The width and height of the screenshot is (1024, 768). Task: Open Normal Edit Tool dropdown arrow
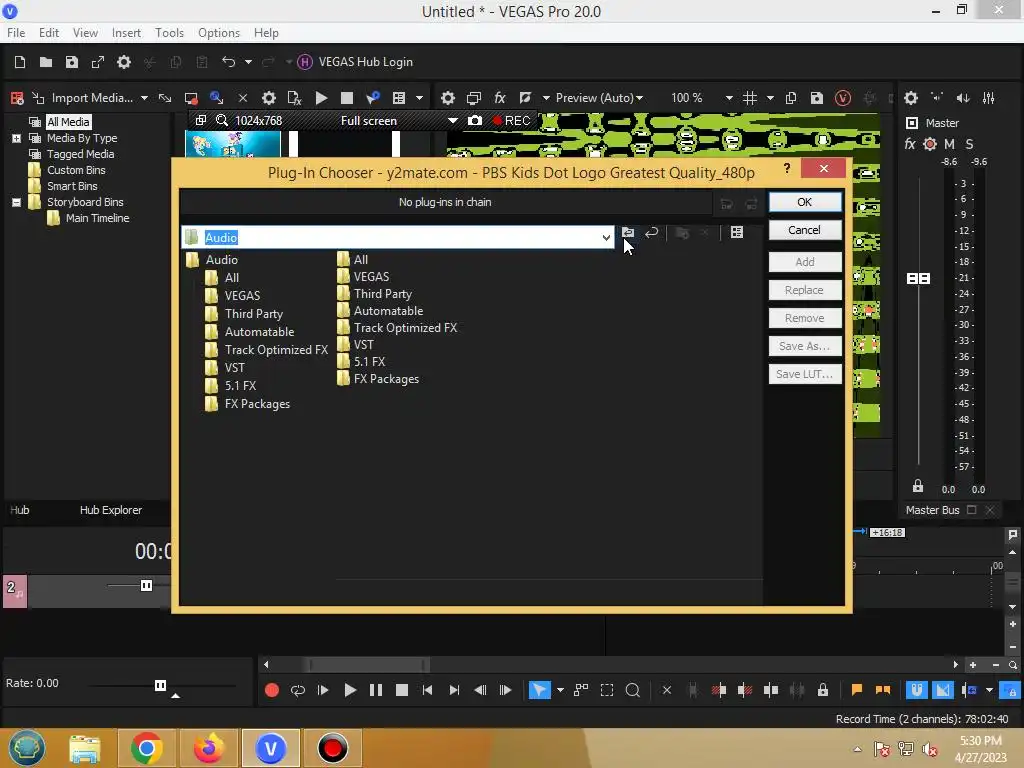[560, 690]
